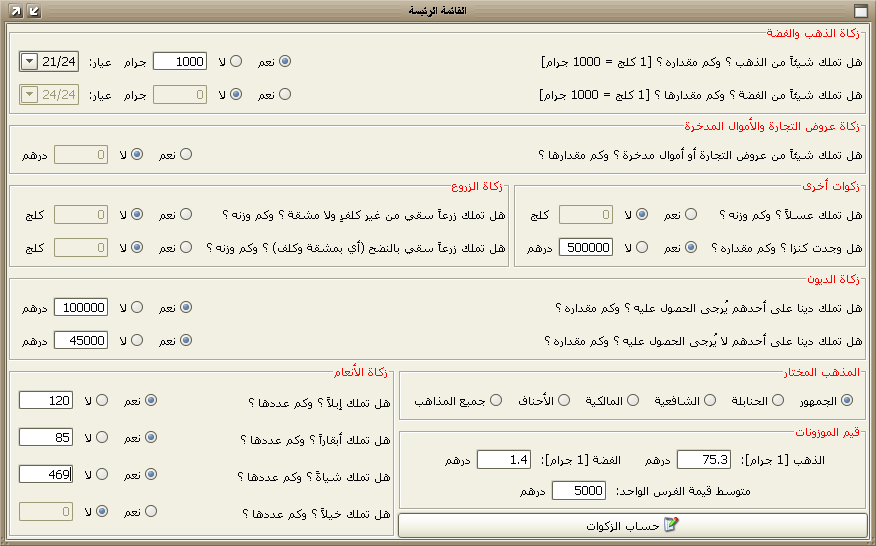Image resolution: width=876 pixels, height=546 pixels.
Task: Select لا for owning sheep
Action: point(102,474)
